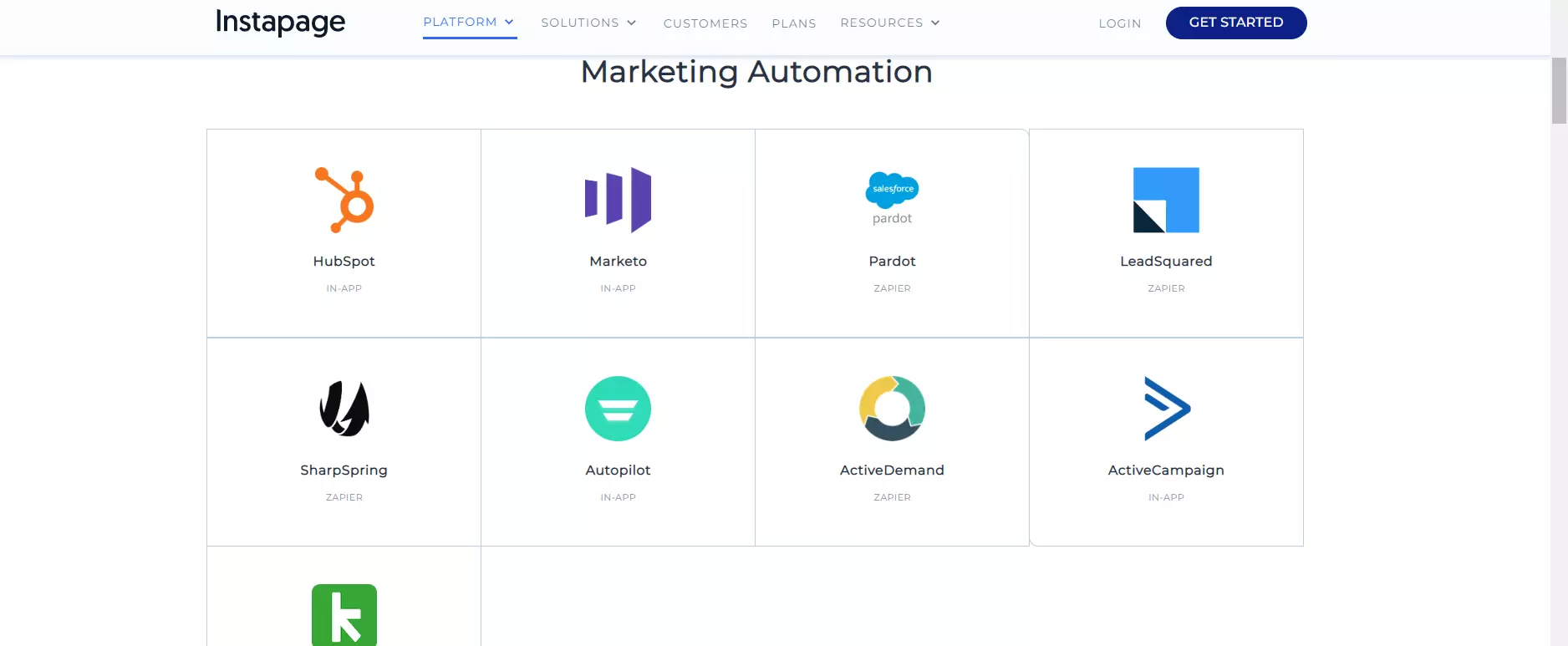The height and width of the screenshot is (646, 1568).
Task: Click the page vertical scrollbar thumb
Action: (x=1559, y=90)
